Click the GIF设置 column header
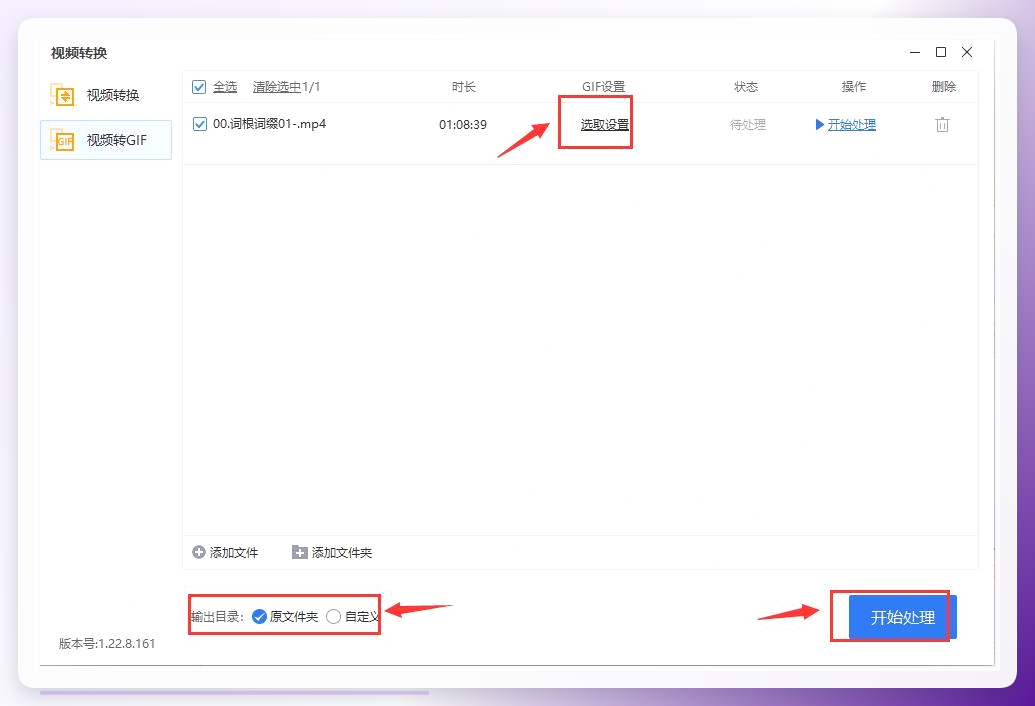This screenshot has width=1035, height=706. [x=603, y=87]
